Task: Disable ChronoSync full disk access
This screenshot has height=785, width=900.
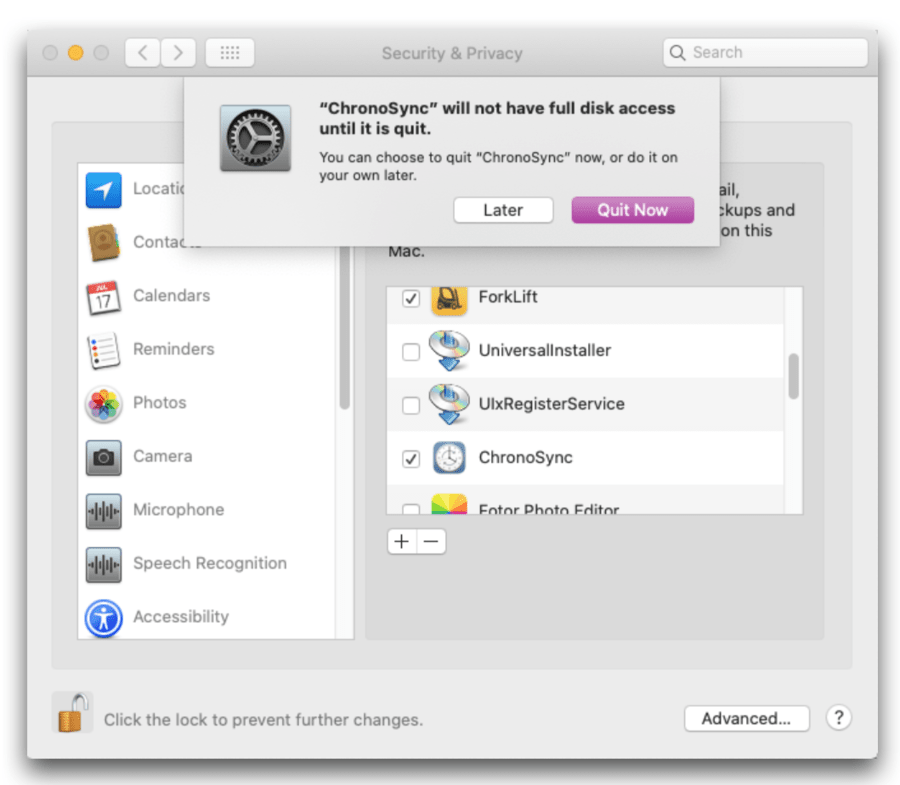Action: coord(410,459)
